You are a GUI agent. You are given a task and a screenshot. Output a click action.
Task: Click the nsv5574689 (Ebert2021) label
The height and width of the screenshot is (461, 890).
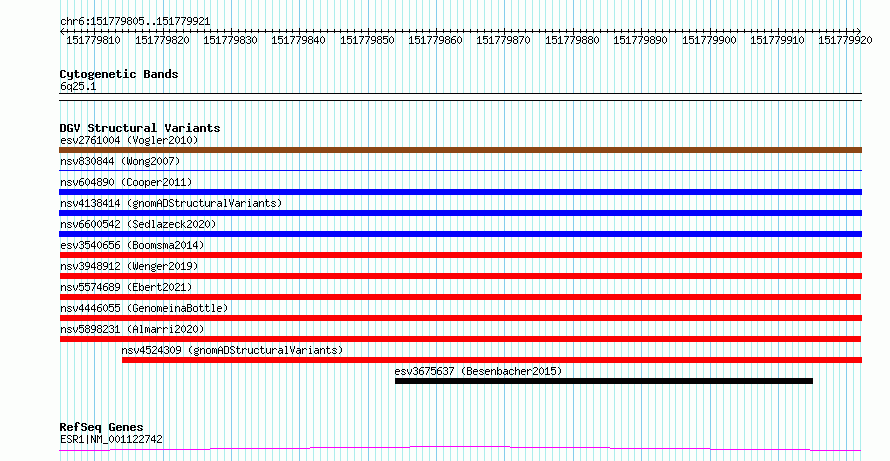click(x=126, y=287)
